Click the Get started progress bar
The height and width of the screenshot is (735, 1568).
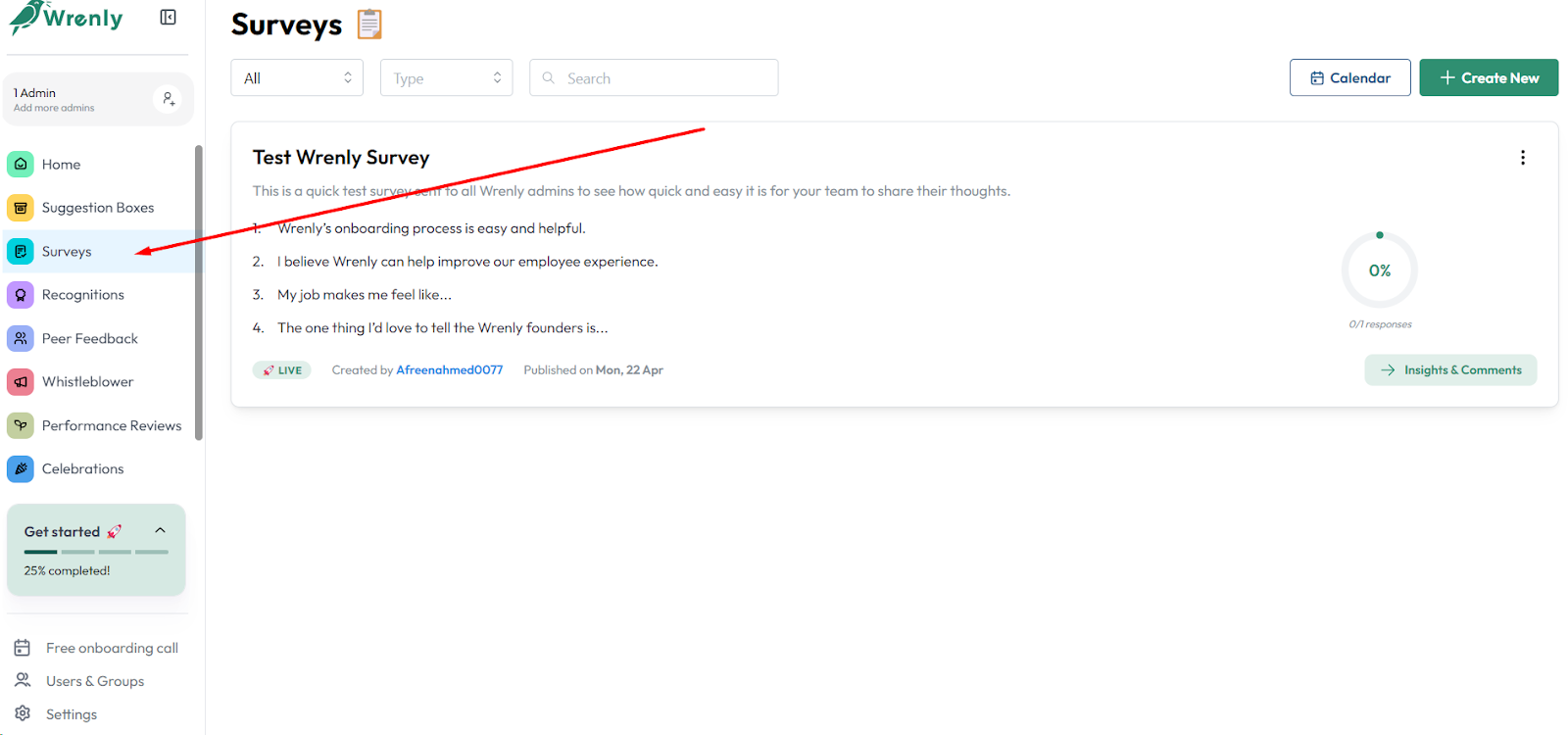(x=96, y=552)
